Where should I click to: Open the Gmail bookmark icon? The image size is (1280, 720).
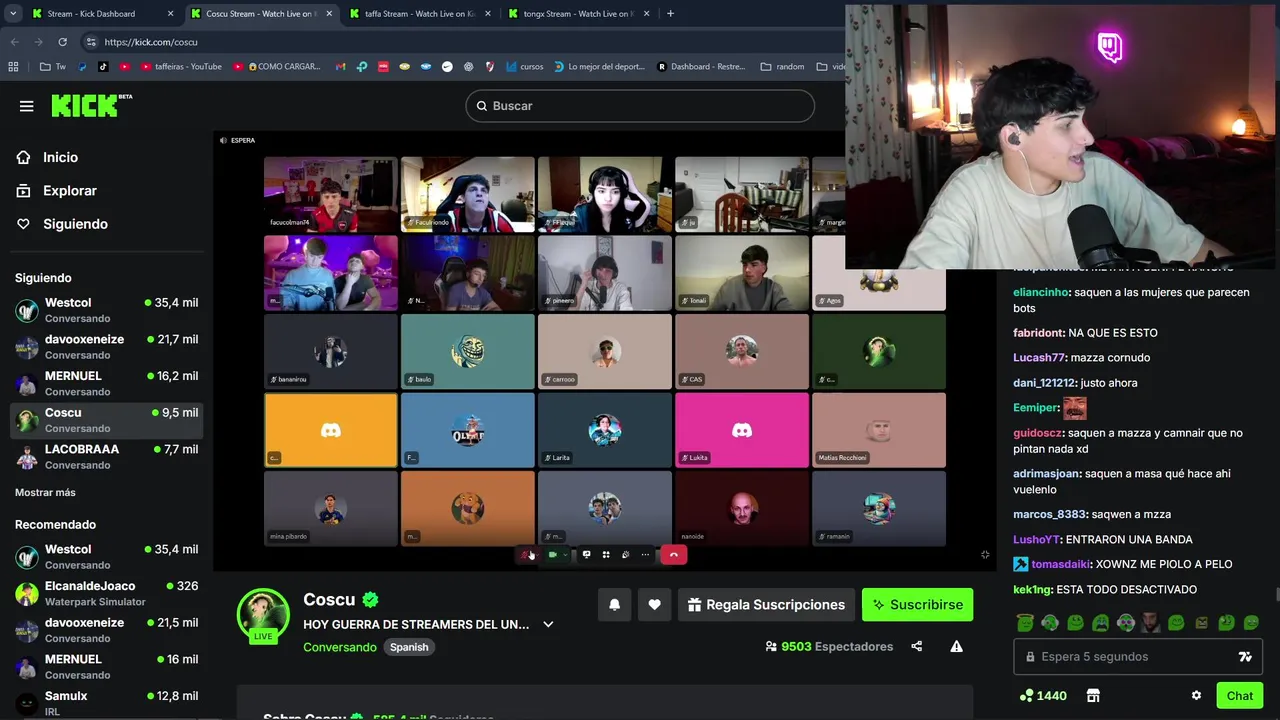[x=340, y=67]
